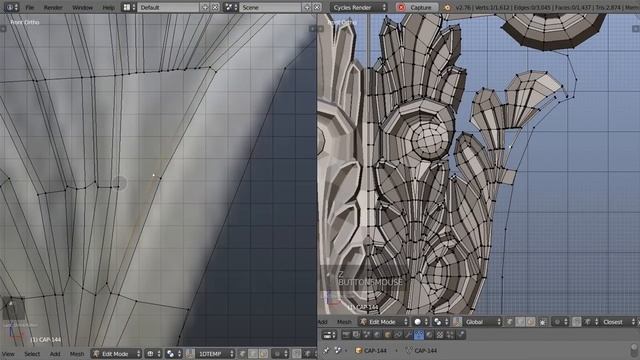Add a new scene with plus button
This screenshot has height=360, width=640.
307,7
